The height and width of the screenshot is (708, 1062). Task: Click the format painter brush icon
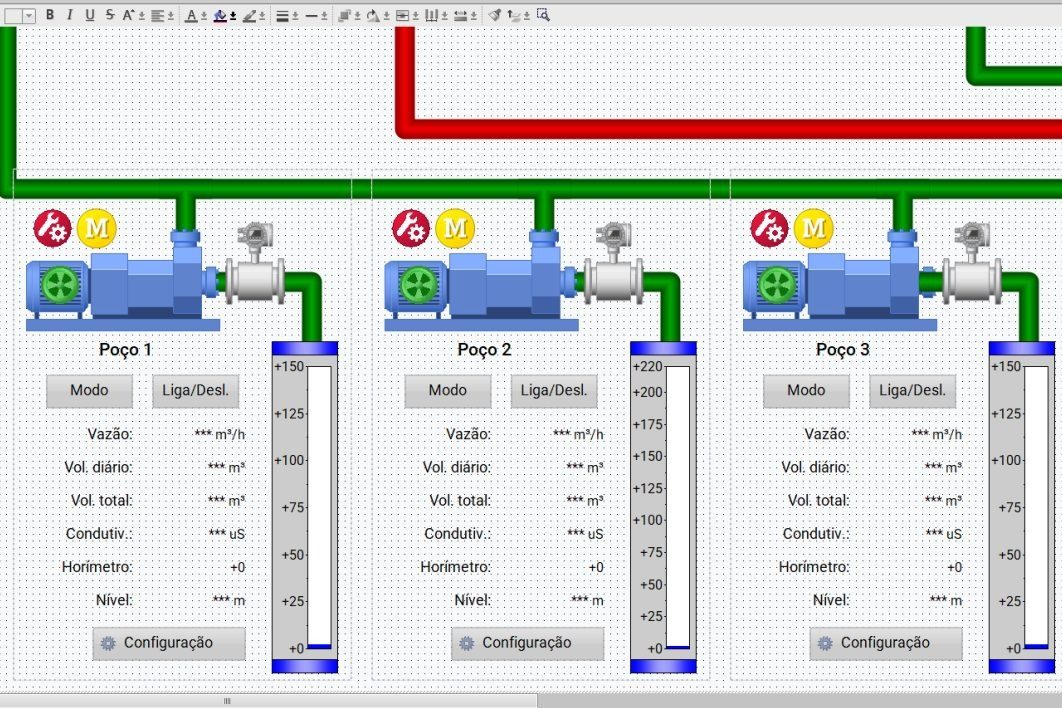pos(494,15)
